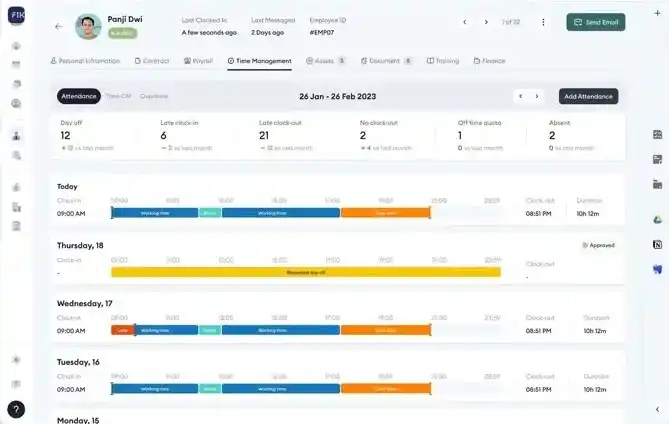Open the employees icon in left sidebar
Screen dimensions: 669x424
16,136
